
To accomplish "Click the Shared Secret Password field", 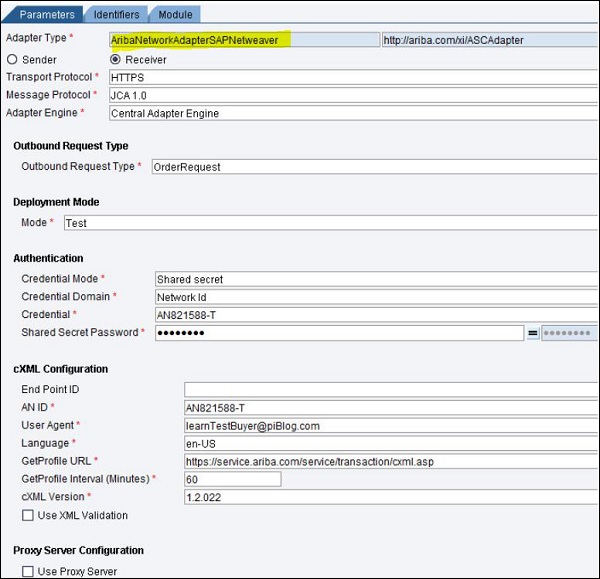I will (x=338, y=333).
